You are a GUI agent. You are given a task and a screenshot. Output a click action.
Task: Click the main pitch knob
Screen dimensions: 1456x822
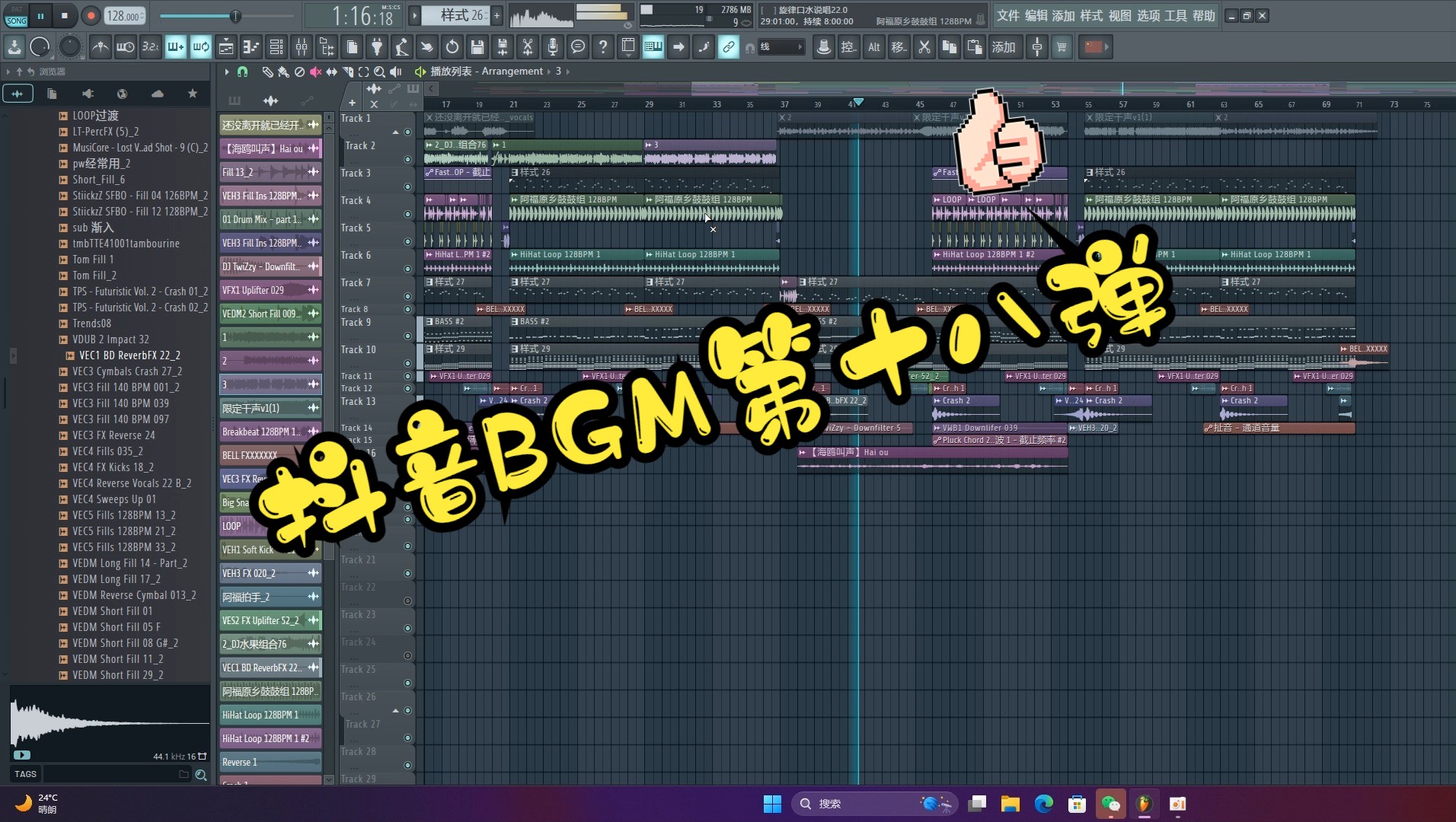point(70,47)
